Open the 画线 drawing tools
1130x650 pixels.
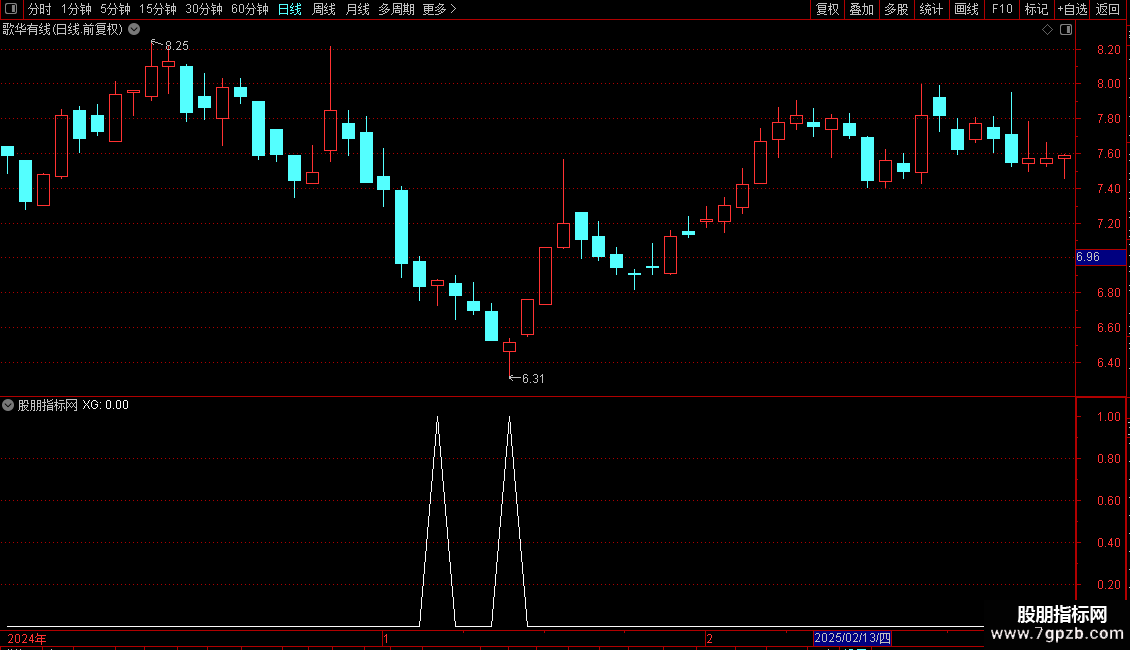tap(966, 9)
